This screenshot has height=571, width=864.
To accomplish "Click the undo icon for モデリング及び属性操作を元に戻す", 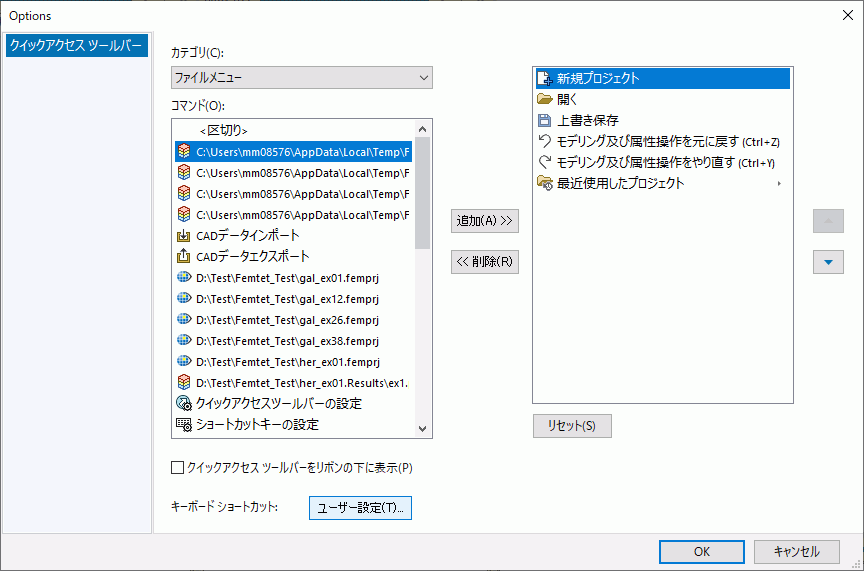I will click(545, 141).
